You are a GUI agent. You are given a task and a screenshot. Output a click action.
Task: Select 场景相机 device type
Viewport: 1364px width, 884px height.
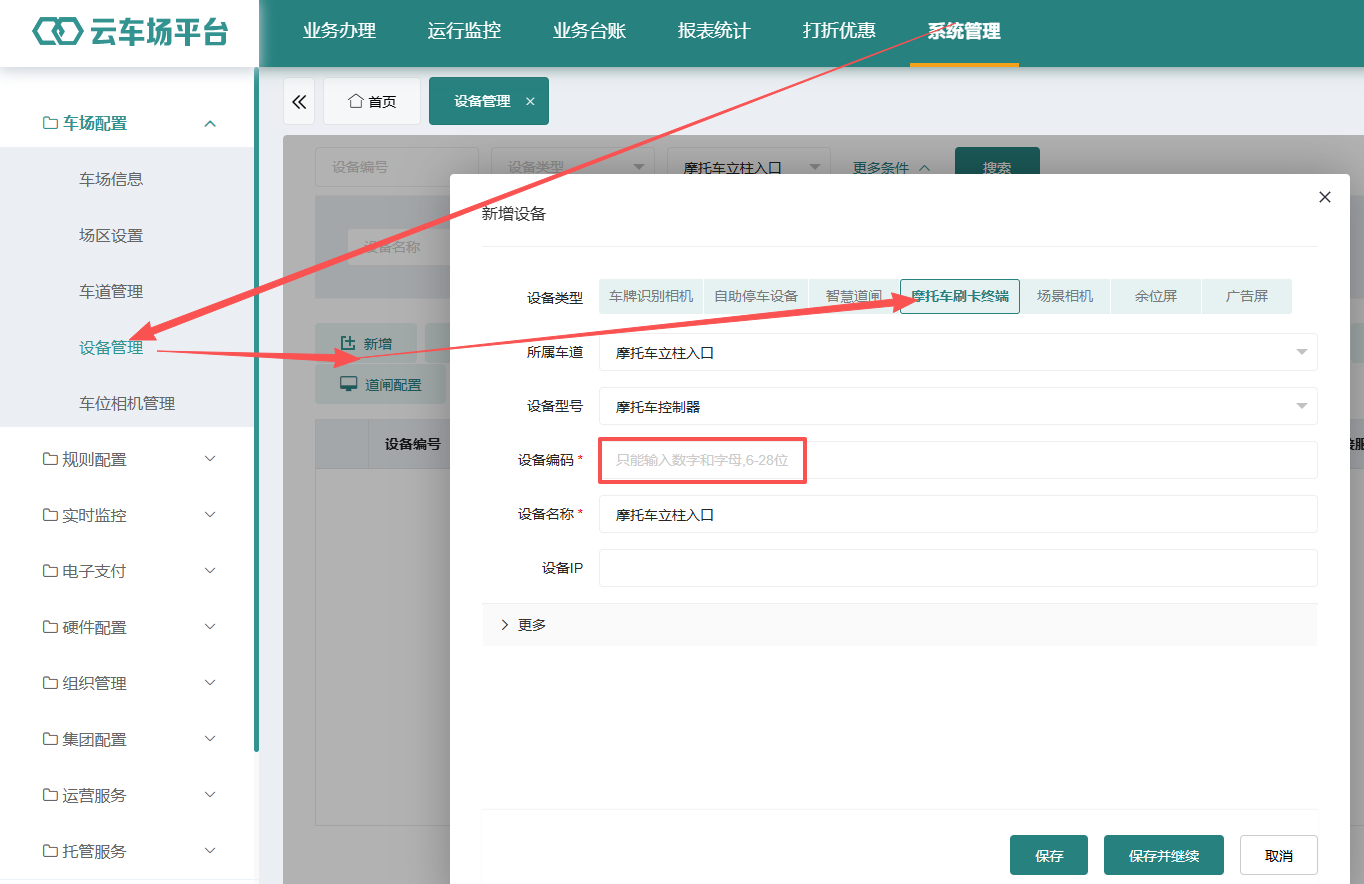[1065, 296]
